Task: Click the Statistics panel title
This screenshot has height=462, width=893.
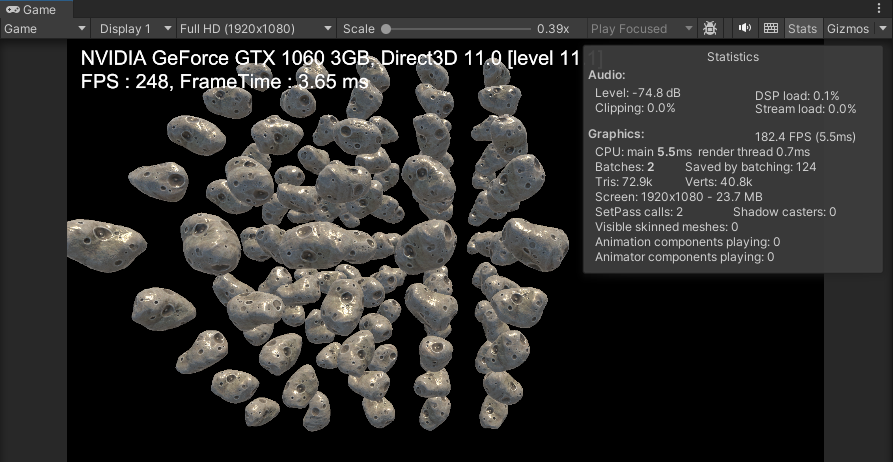Action: pyautogui.click(x=732, y=57)
